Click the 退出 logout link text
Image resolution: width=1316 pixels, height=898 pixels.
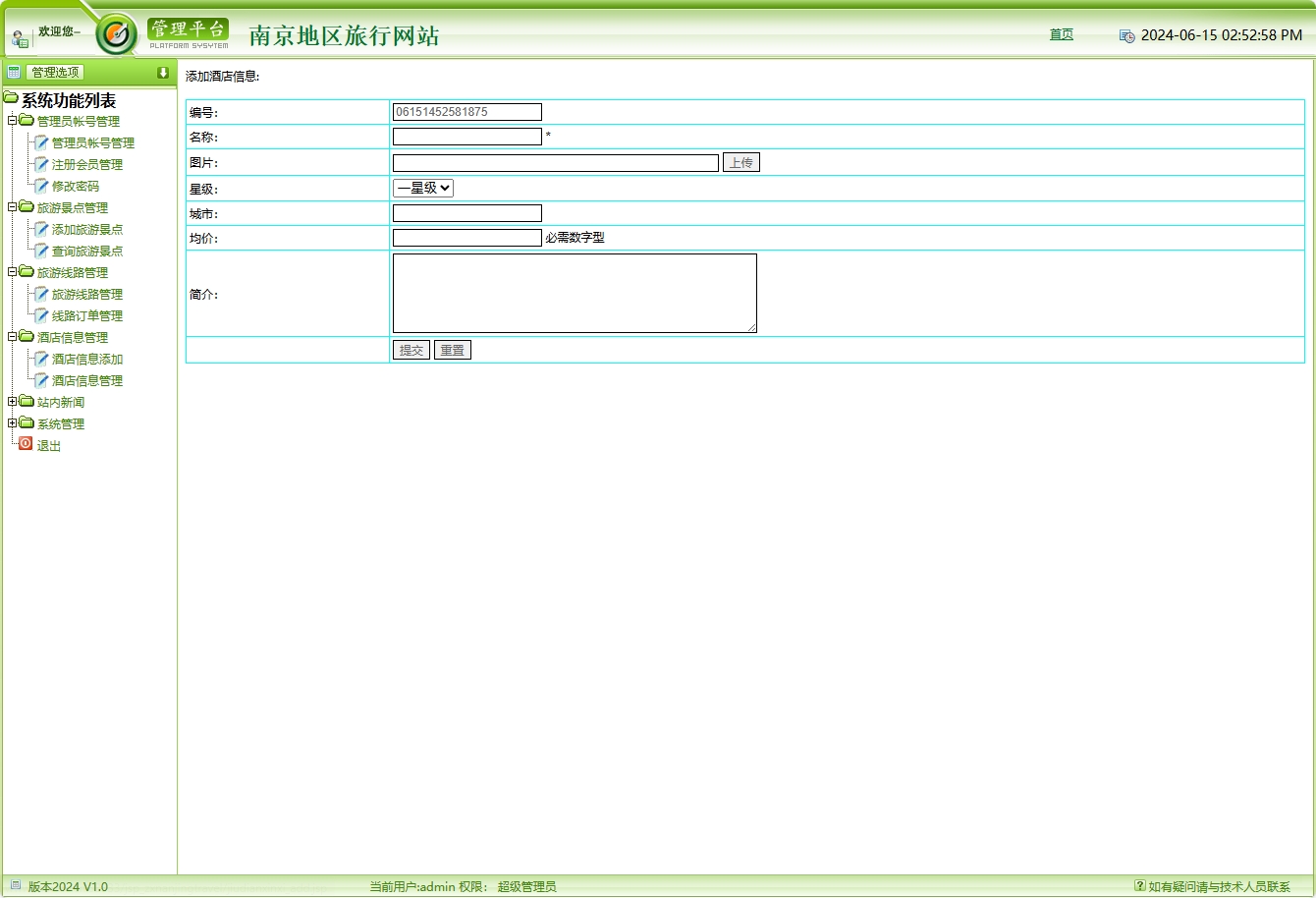tap(49, 446)
